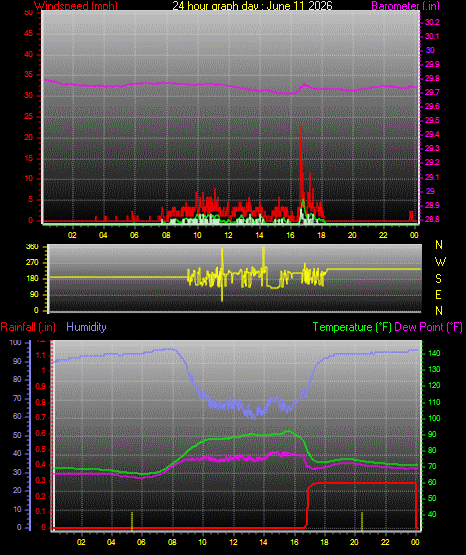Click the magenta 'Barometer (.in)' axis title

tap(405, 6)
